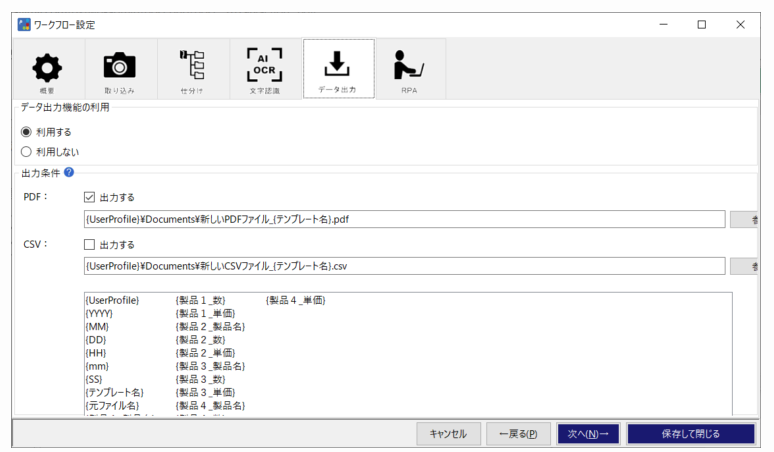Open the 仕分け tree sorting tab

pos(192,69)
